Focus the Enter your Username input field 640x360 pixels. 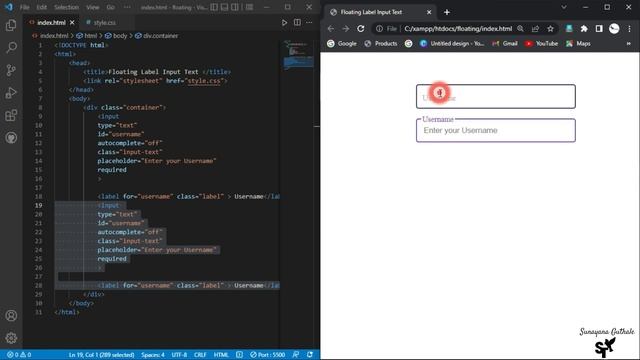coord(496,130)
